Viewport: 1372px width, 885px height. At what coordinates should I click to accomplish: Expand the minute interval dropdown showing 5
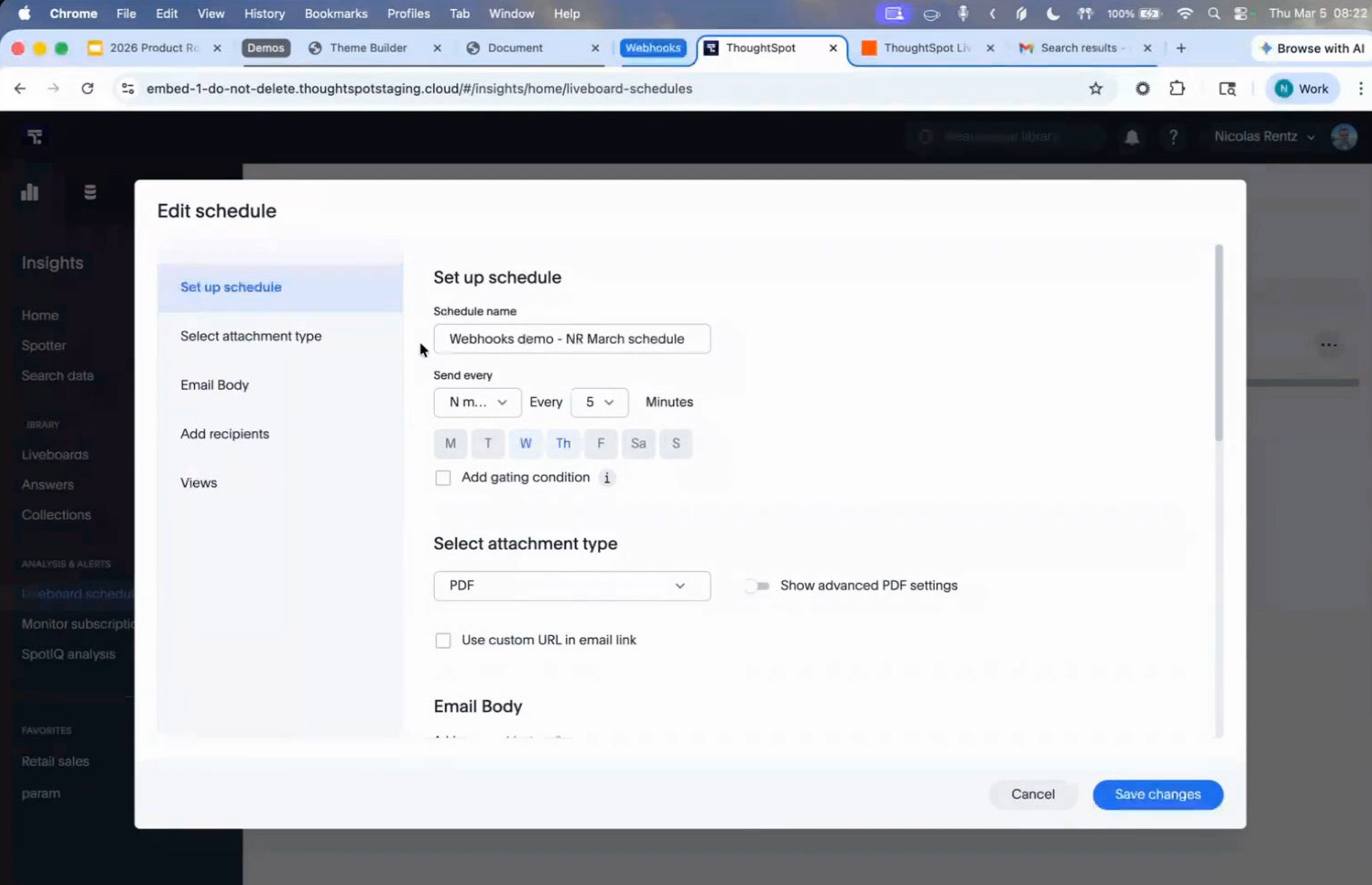point(599,402)
